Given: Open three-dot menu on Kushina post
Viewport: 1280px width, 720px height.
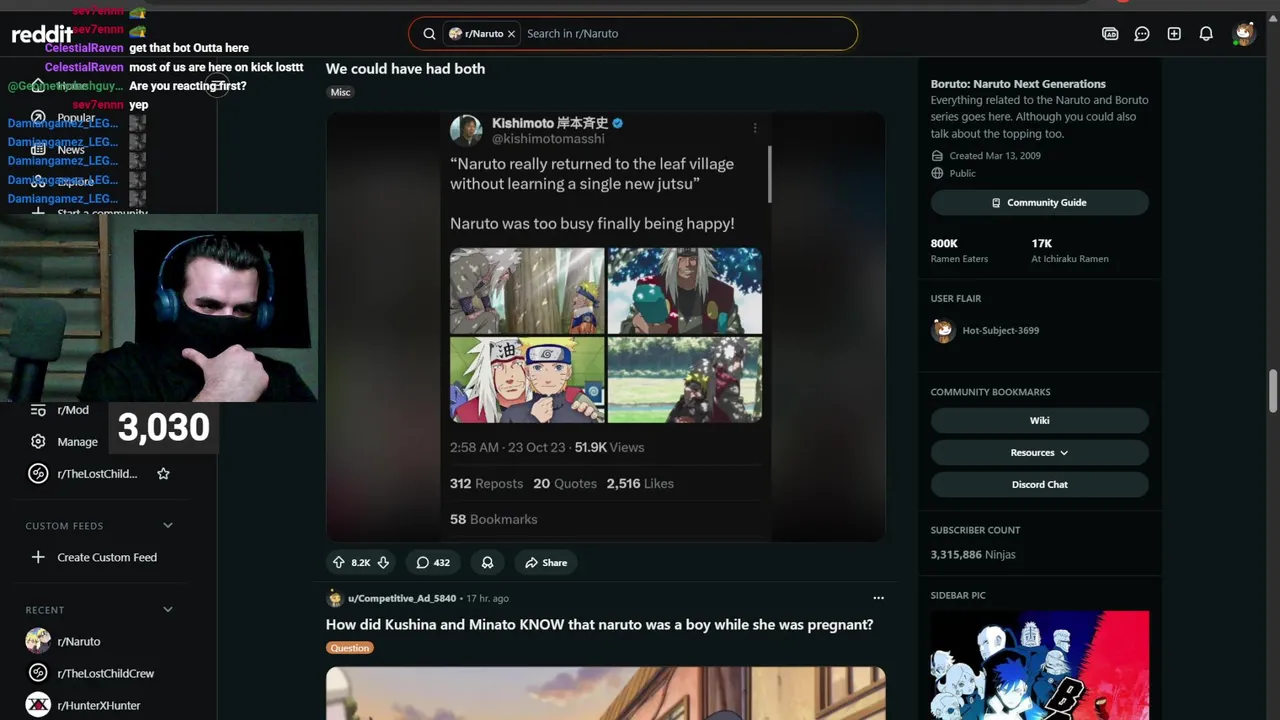Looking at the screenshot, I should [x=878, y=598].
